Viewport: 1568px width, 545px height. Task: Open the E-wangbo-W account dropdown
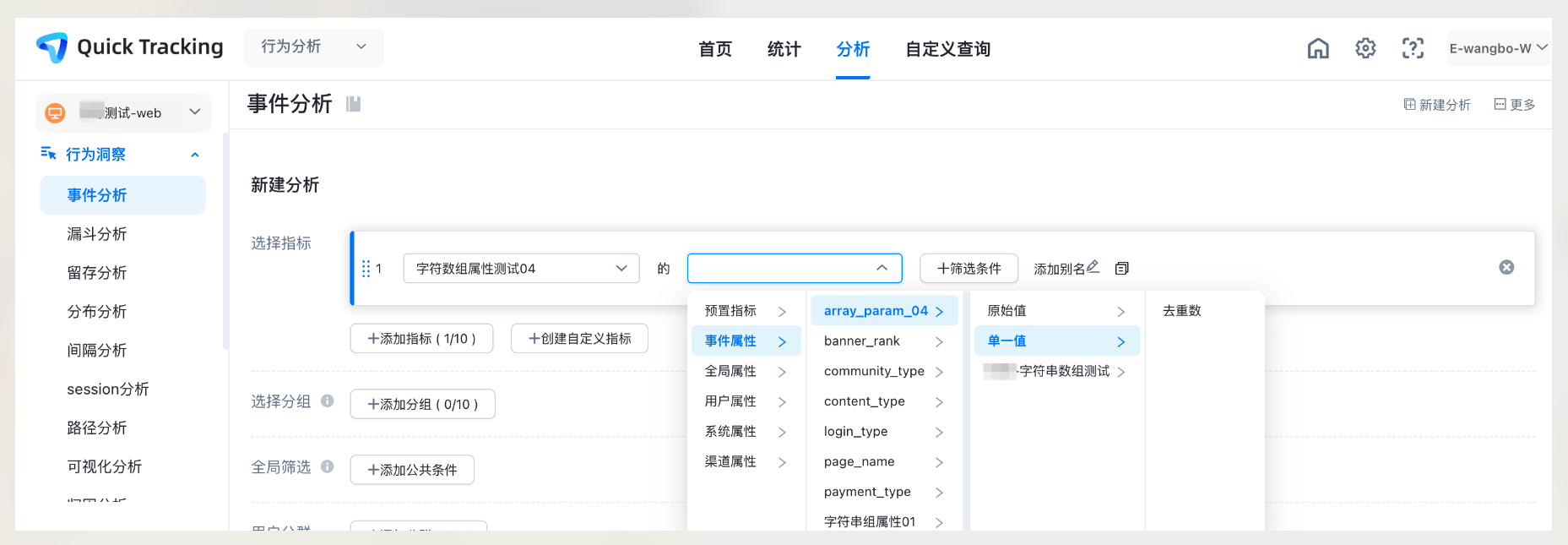point(1499,48)
